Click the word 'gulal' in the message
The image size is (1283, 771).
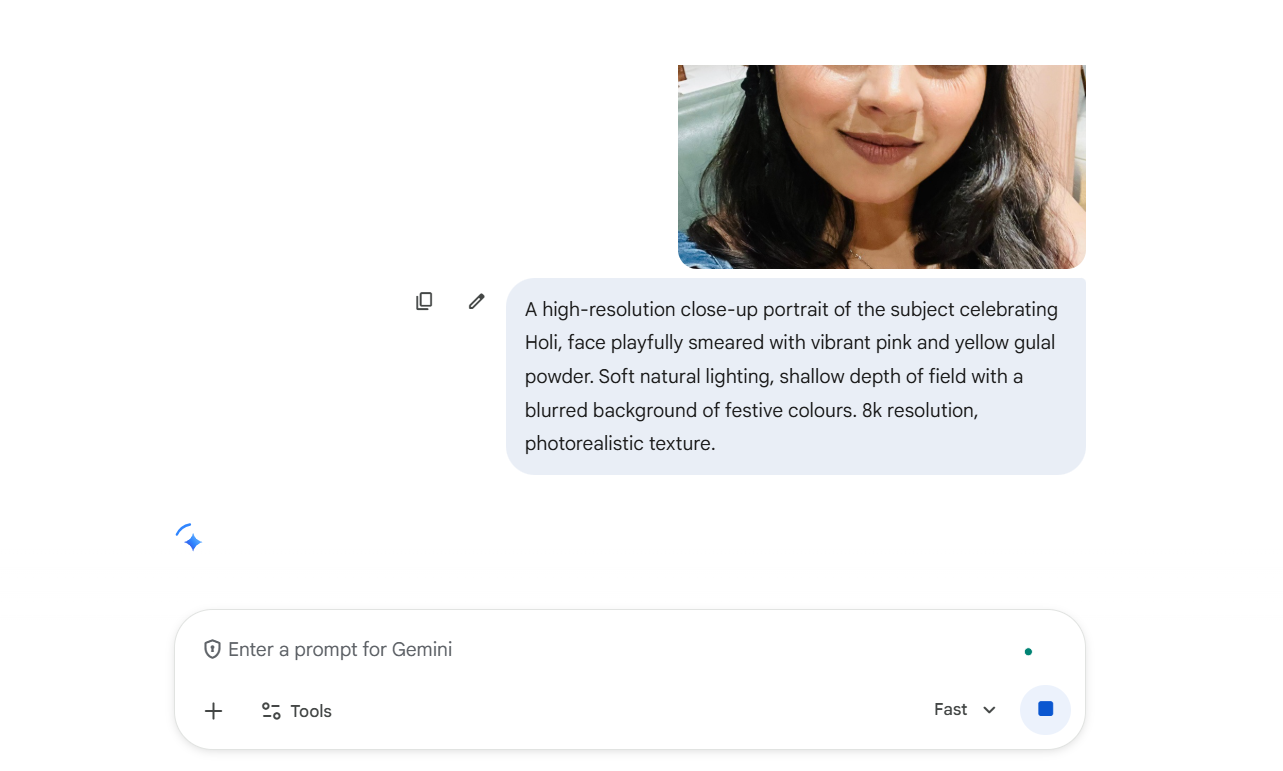(1033, 343)
